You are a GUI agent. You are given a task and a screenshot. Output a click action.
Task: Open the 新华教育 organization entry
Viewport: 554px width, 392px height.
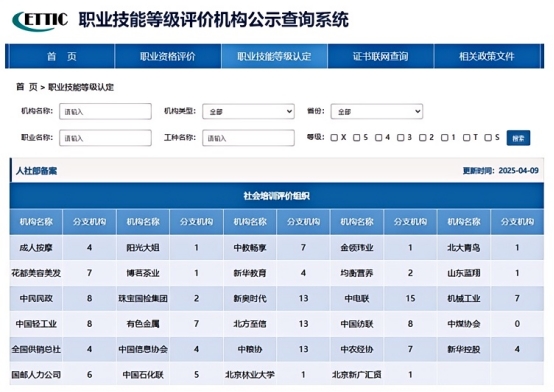tap(250, 273)
